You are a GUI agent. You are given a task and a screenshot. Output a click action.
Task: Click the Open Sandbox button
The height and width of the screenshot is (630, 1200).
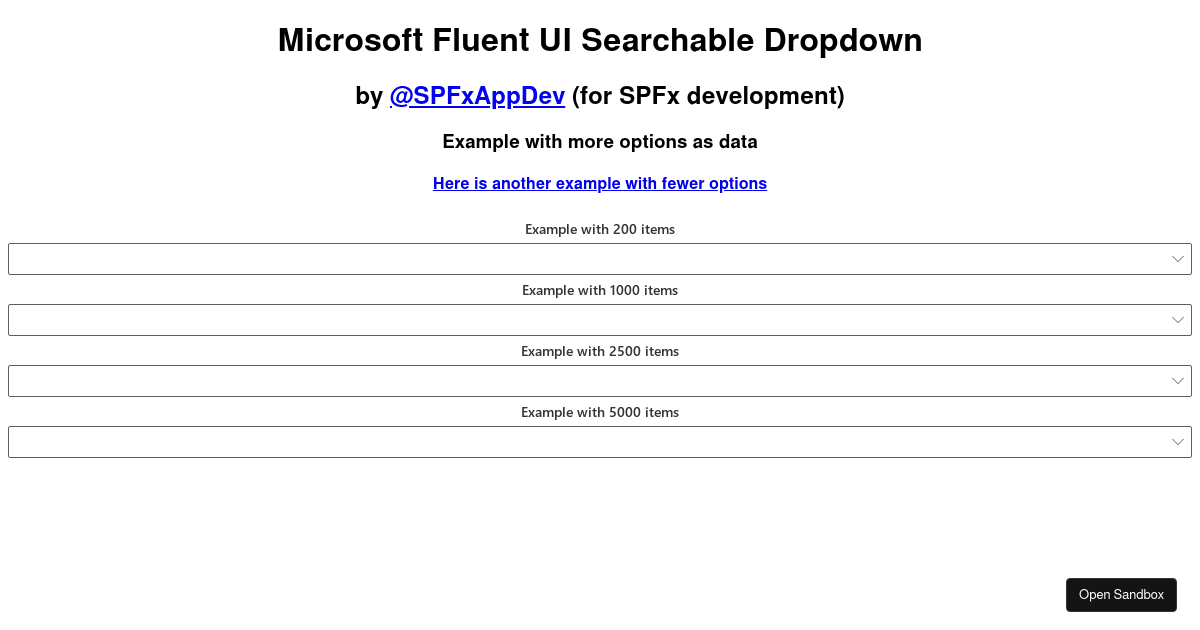pos(1121,594)
